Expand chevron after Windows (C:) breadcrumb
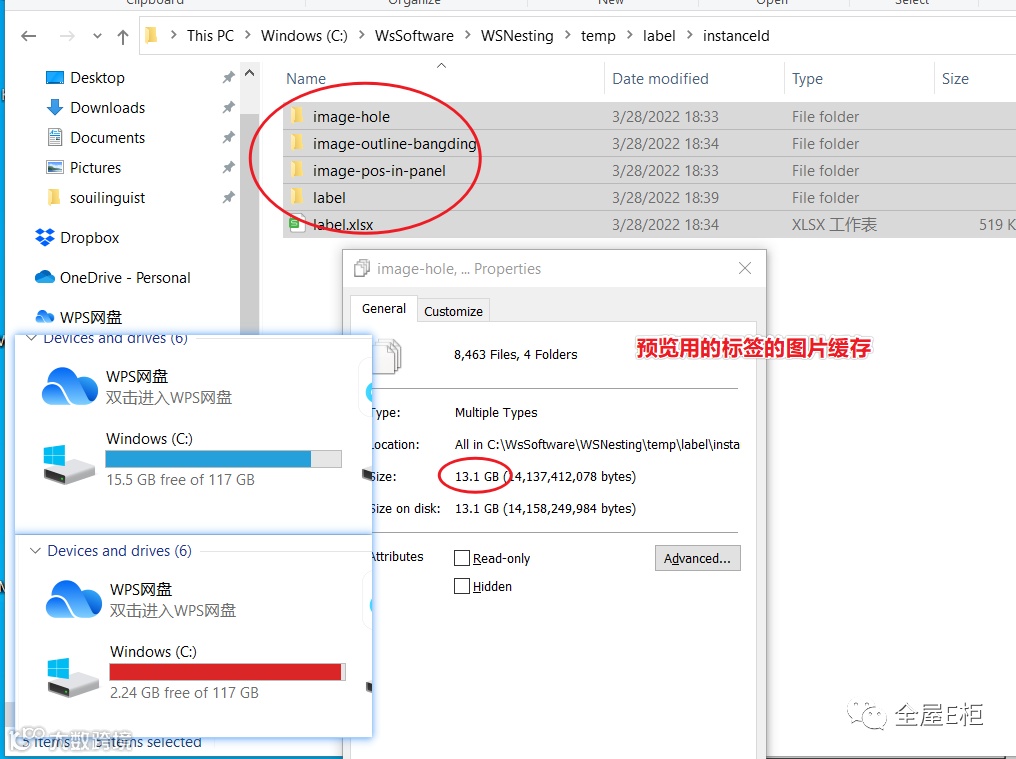1016x759 pixels. point(361,35)
